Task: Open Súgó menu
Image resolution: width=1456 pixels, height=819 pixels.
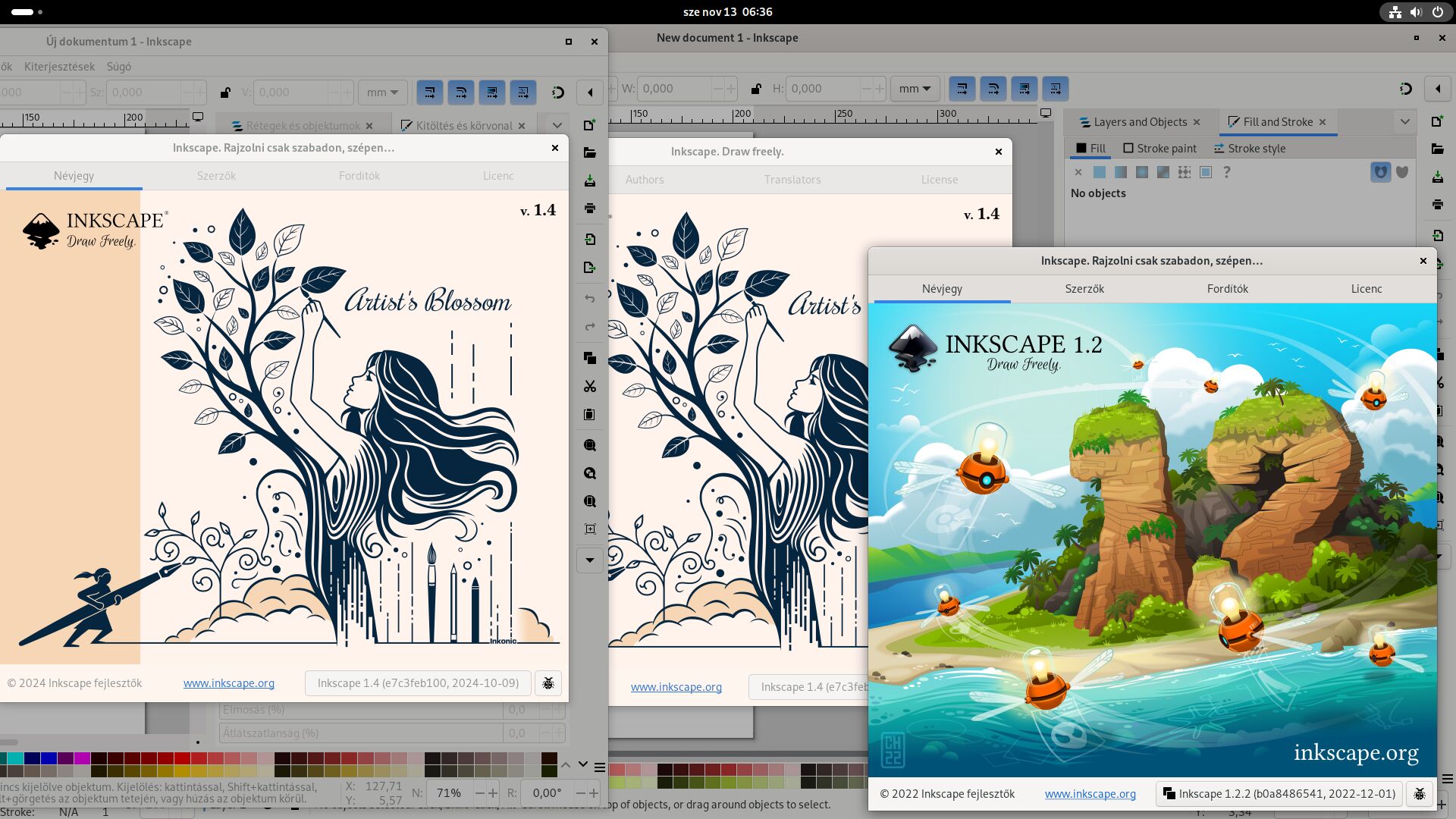Action: [x=118, y=67]
